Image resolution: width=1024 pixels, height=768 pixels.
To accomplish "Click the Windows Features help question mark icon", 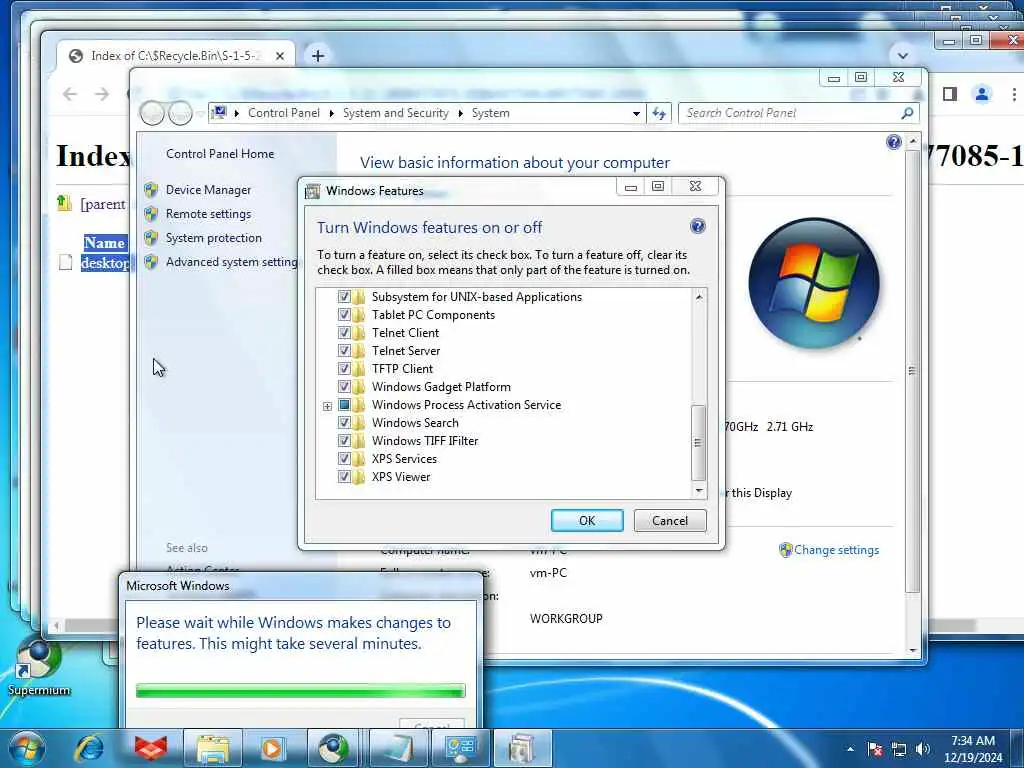I will [x=697, y=227].
